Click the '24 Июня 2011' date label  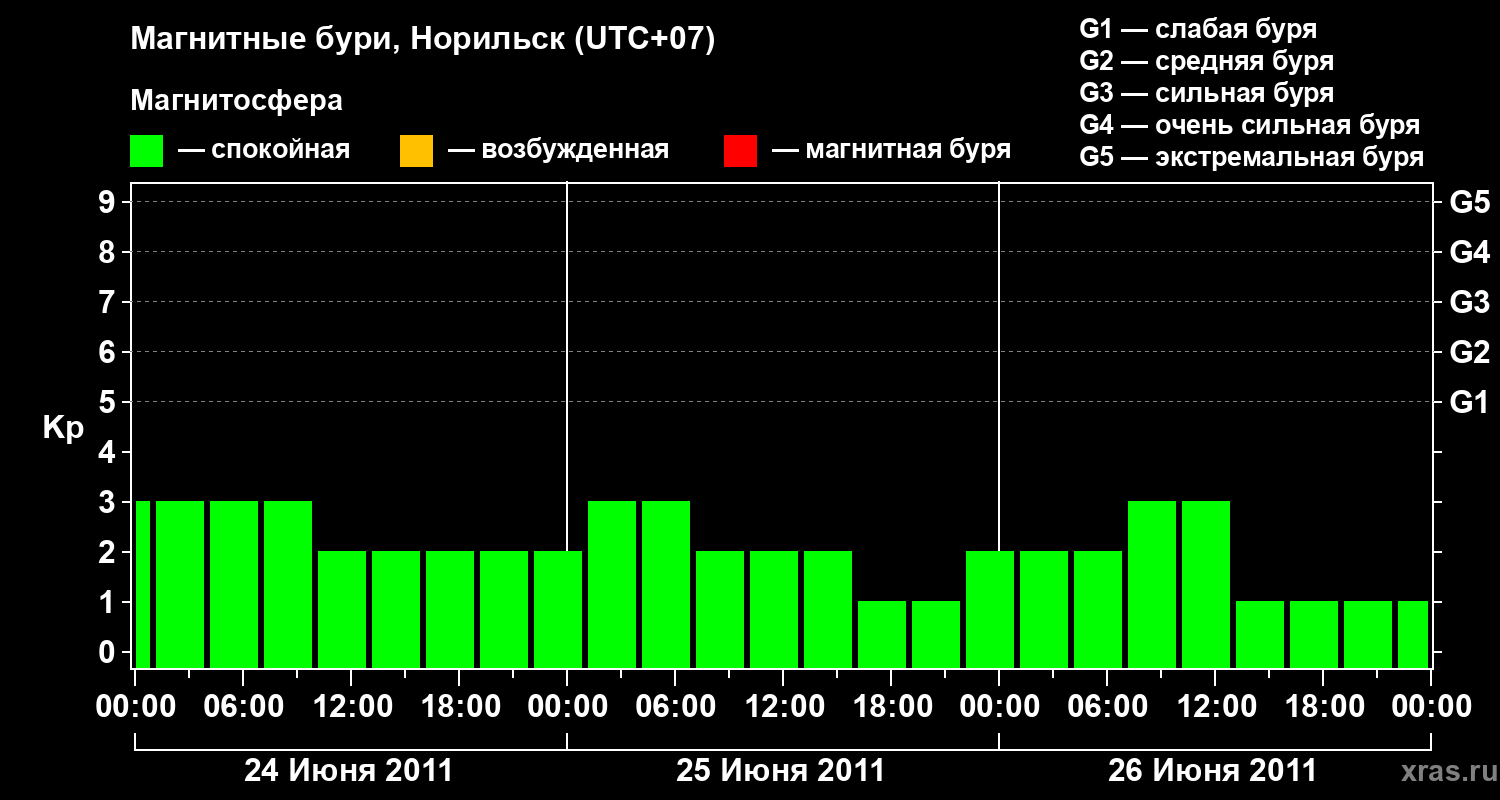[x=349, y=771]
